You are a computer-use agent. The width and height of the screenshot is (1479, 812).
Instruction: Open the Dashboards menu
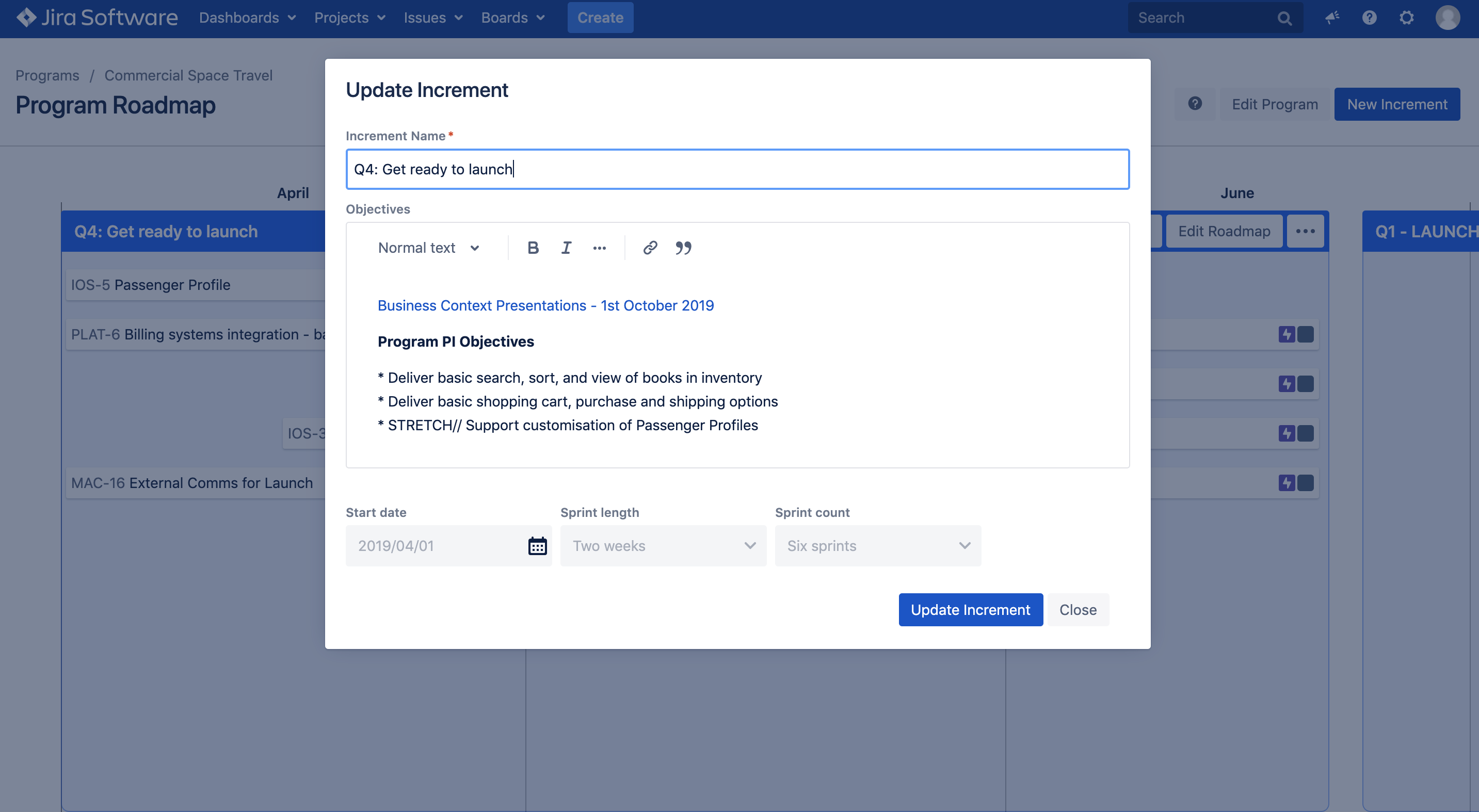247,18
